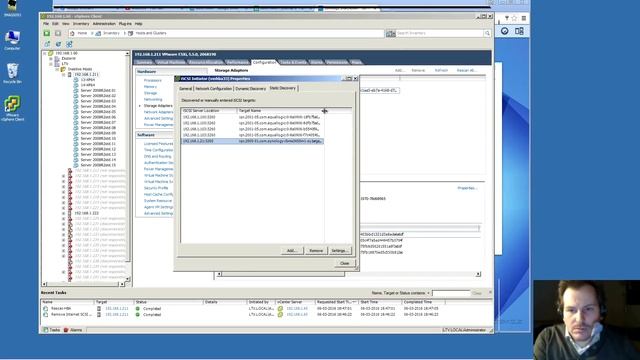Click the details pane horizontal scrollbar
The width and height of the screenshot is (640, 360).
point(348,274)
